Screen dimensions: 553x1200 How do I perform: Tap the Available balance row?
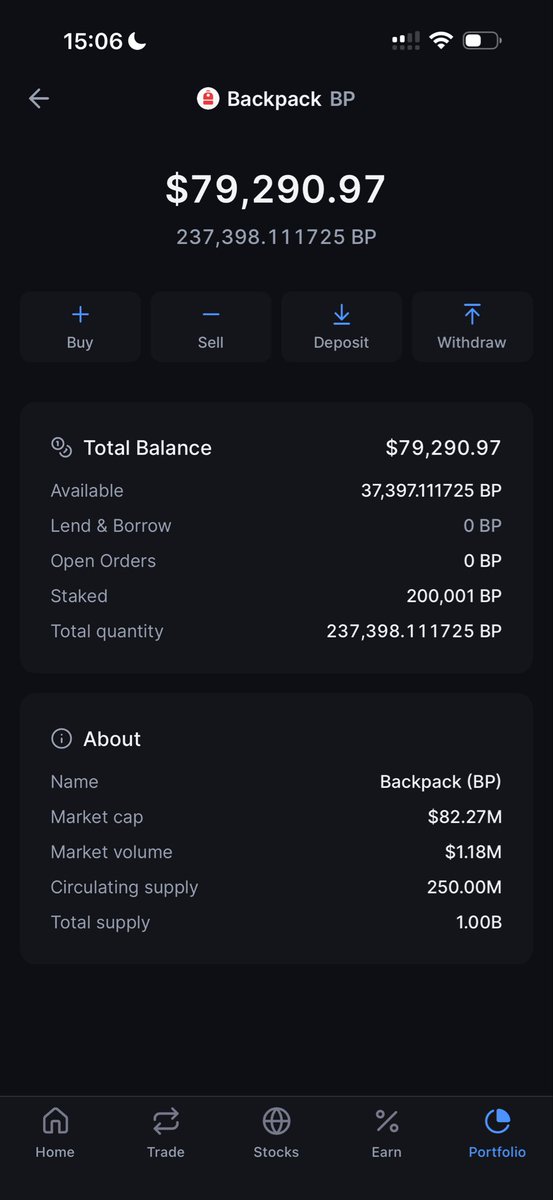pyautogui.click(x=276, y=491)
